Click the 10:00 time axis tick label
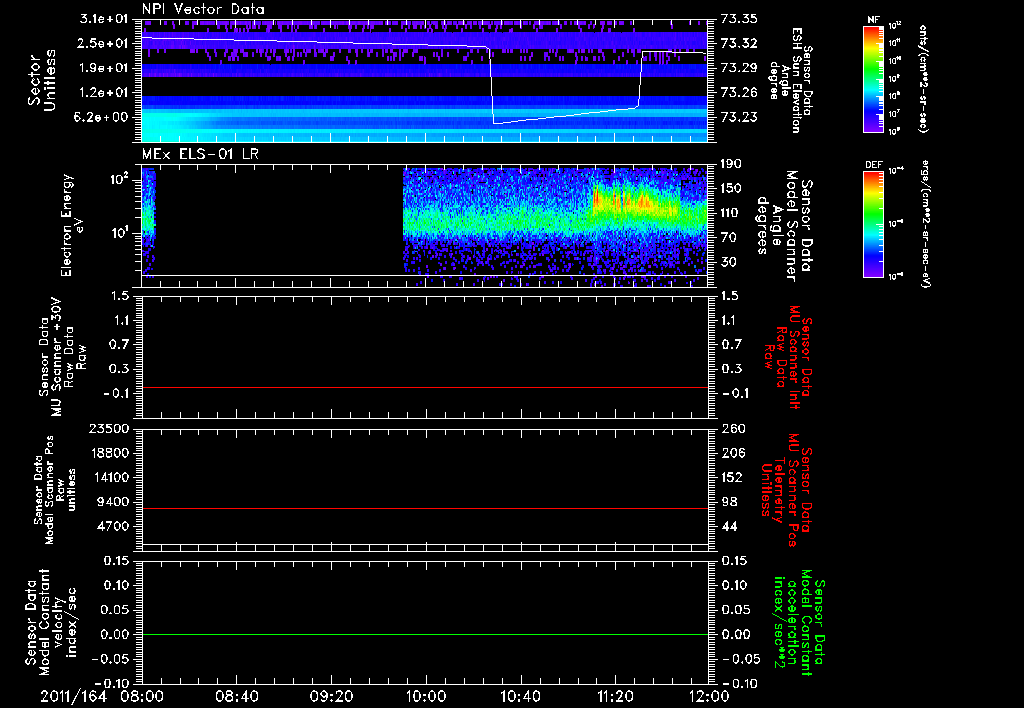The width and height of the screenshot is (1024, 708). click(426, 695)
